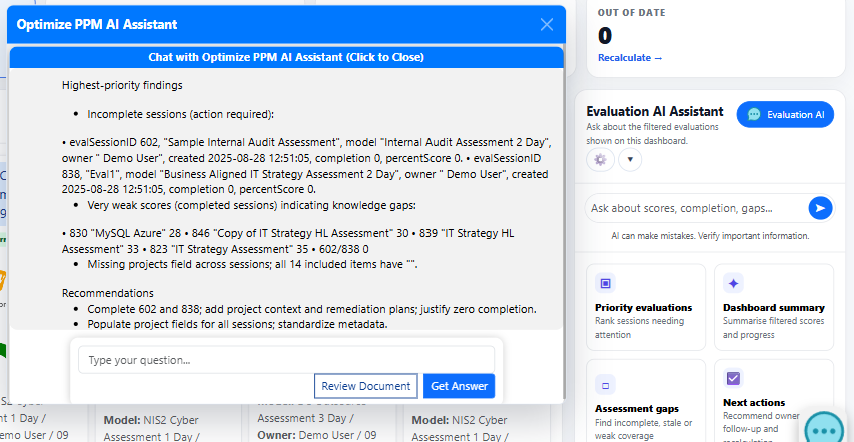
Task: Click the Out of Date count value 0
Action: pyautogui.click(x=605, y=36)
